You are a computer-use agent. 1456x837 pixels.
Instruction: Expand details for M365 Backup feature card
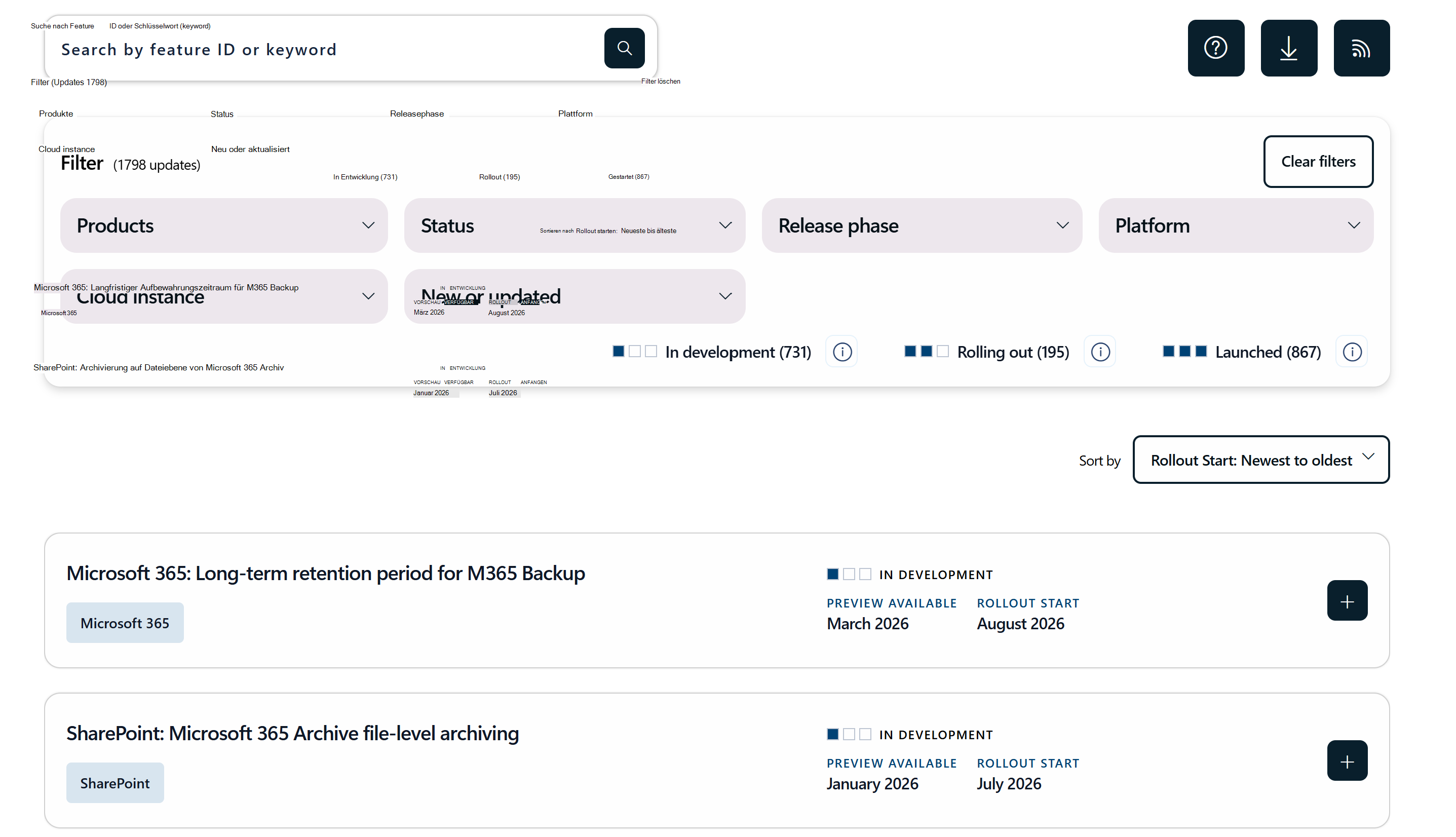(x=1347, y=600)
